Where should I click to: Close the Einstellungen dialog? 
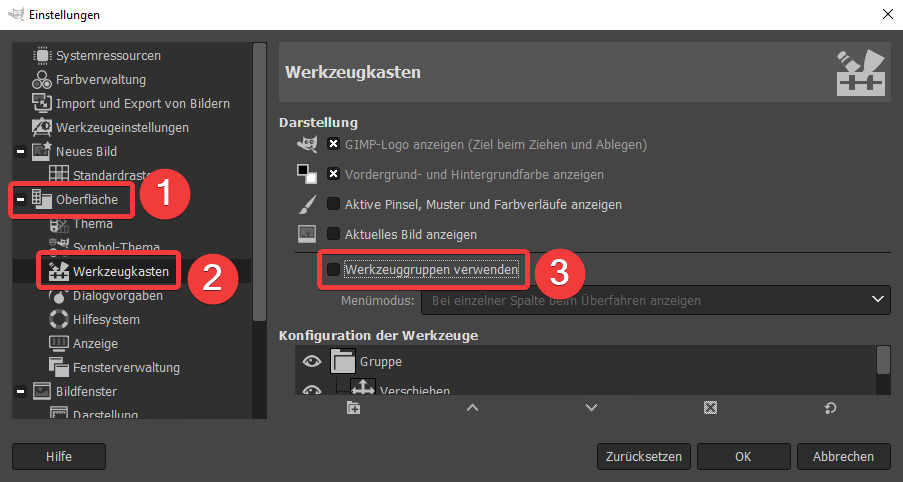888,14
